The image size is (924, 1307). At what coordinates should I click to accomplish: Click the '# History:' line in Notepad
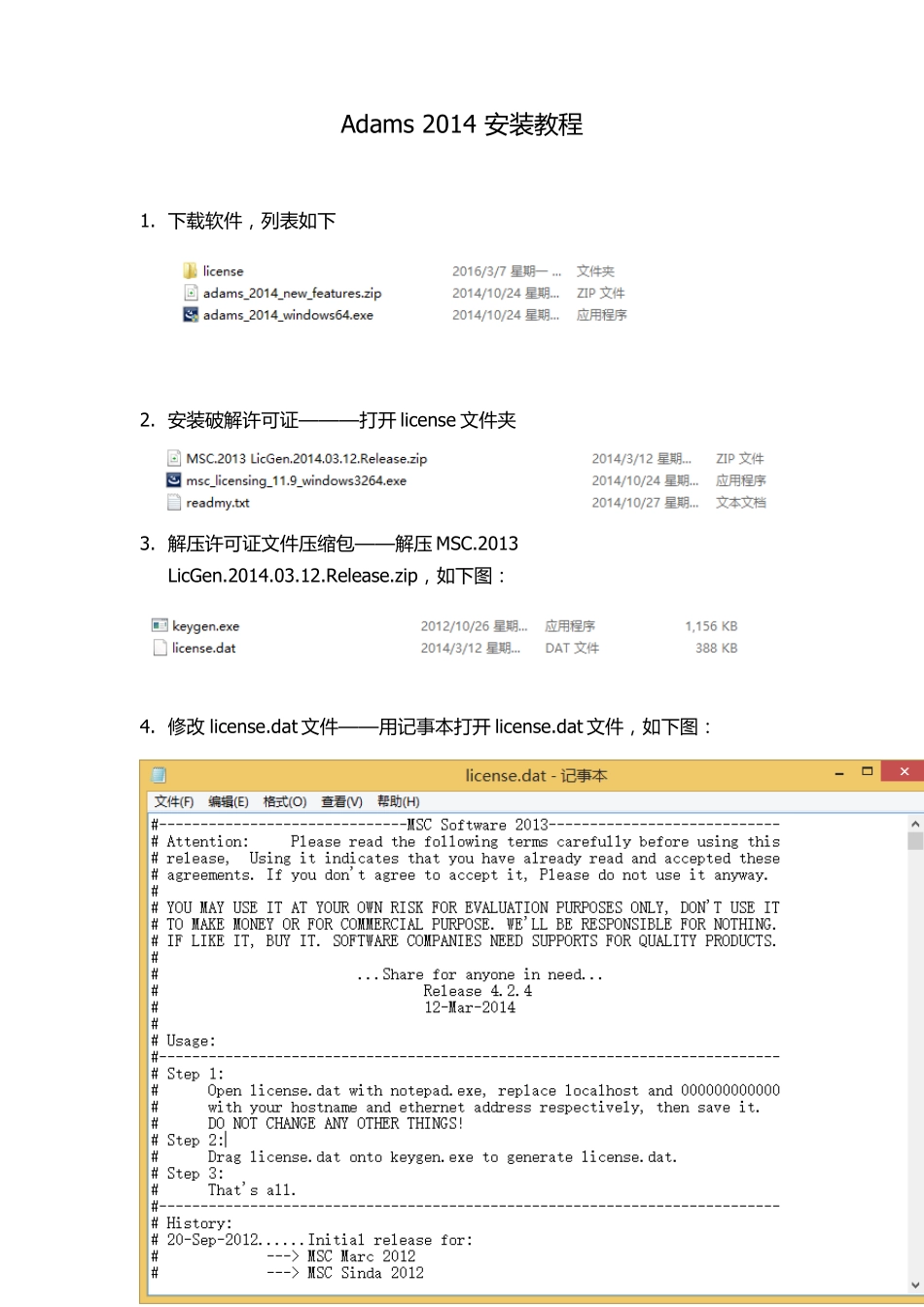[192, 1223]
